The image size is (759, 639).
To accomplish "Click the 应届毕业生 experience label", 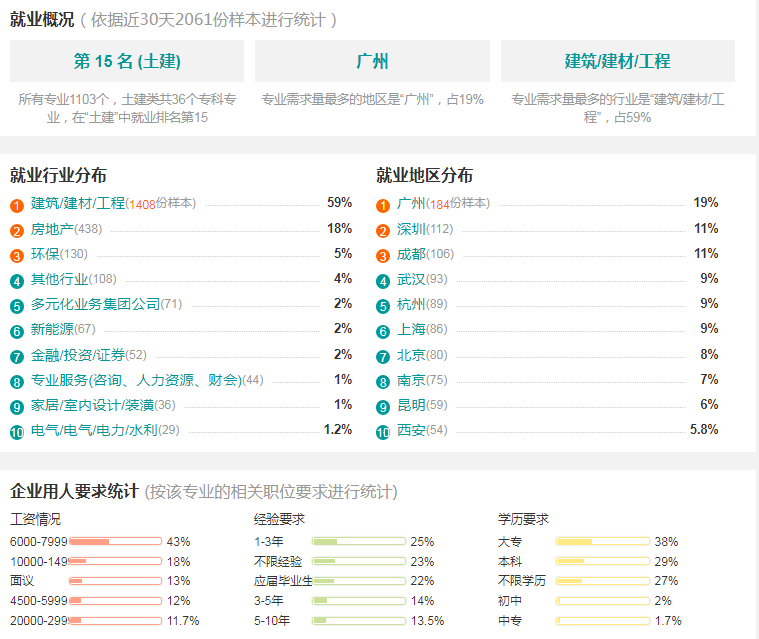I will click(x=283, y=581).
